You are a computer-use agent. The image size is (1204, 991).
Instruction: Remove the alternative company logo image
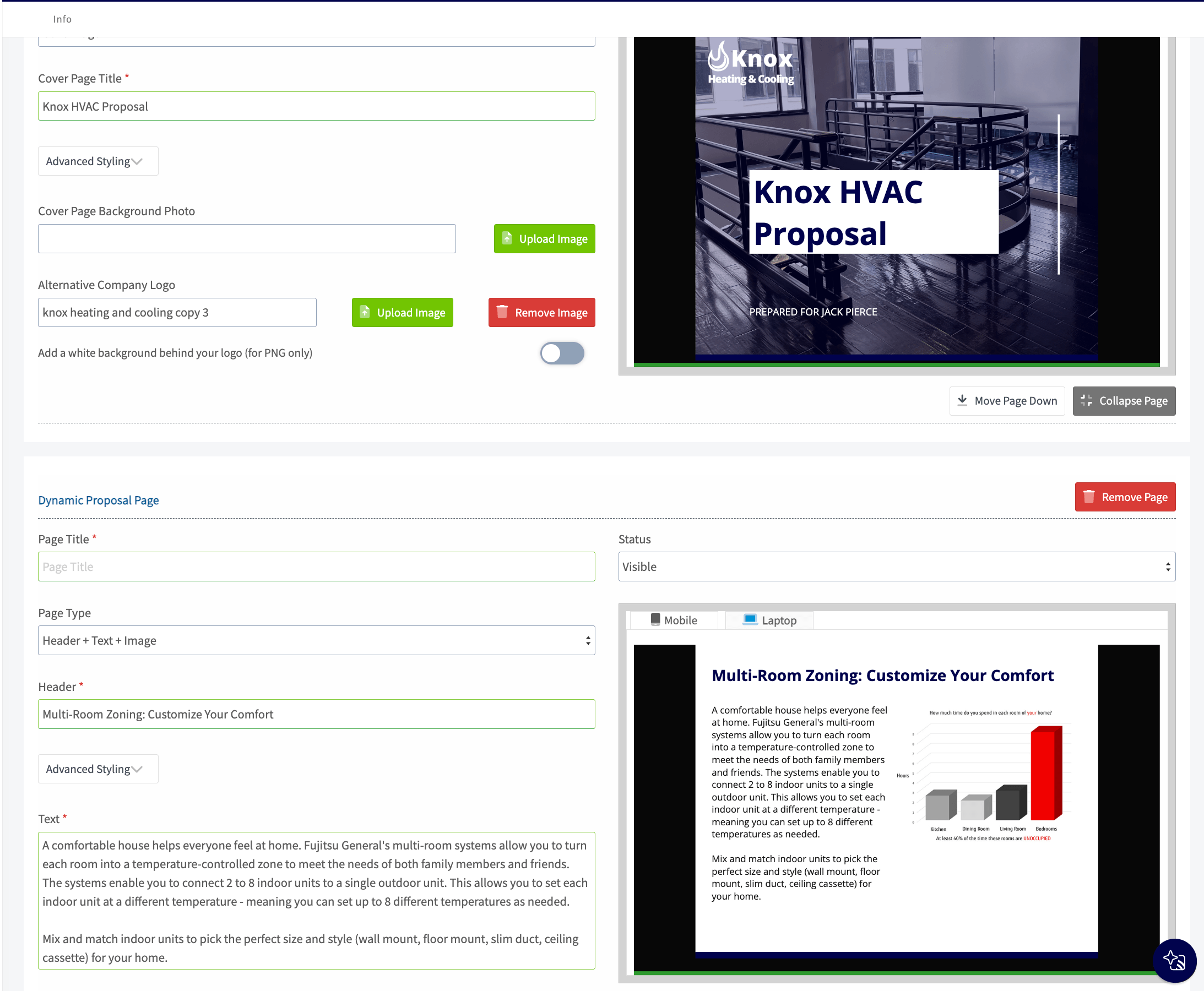541,312
